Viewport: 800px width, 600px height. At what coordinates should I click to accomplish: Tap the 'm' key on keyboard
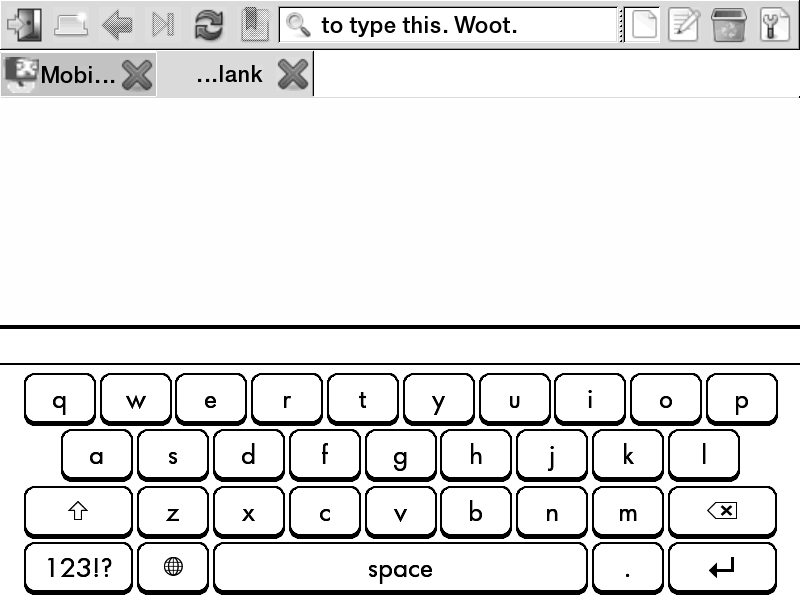point(628,512)
